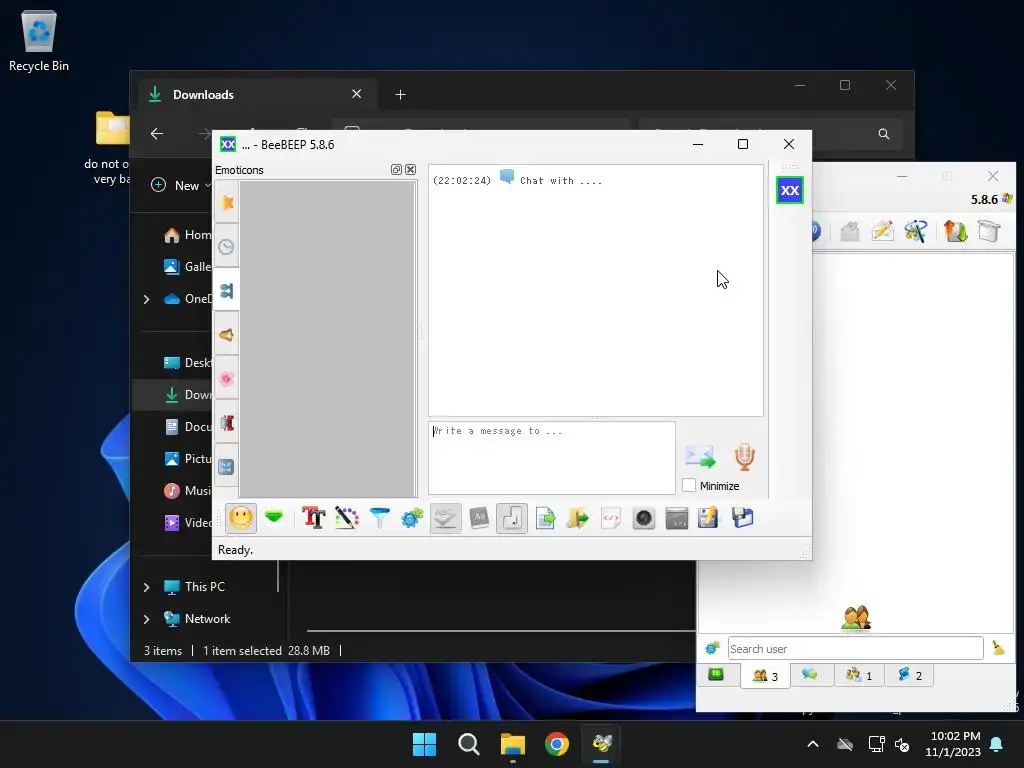The width and height of the screenshot is (1024, 768).
Task: Open the Windows Start menu
Action: pyautogui.click(x=424, y=744)
